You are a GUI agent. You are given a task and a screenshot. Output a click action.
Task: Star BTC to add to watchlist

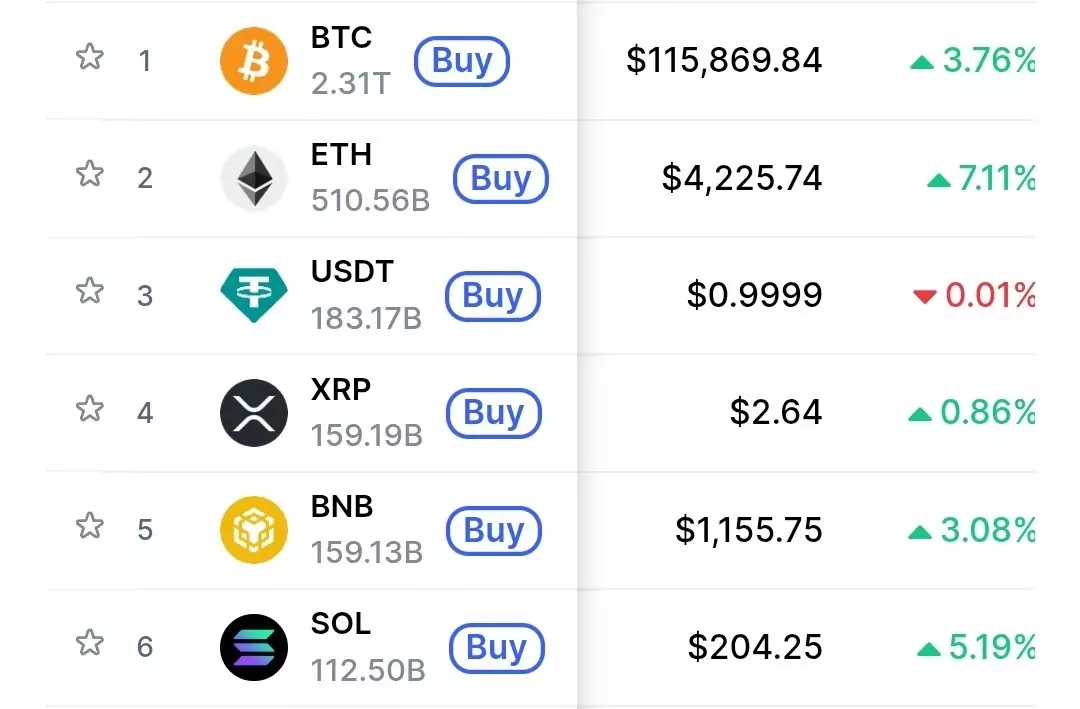click(x=90, y=57)
